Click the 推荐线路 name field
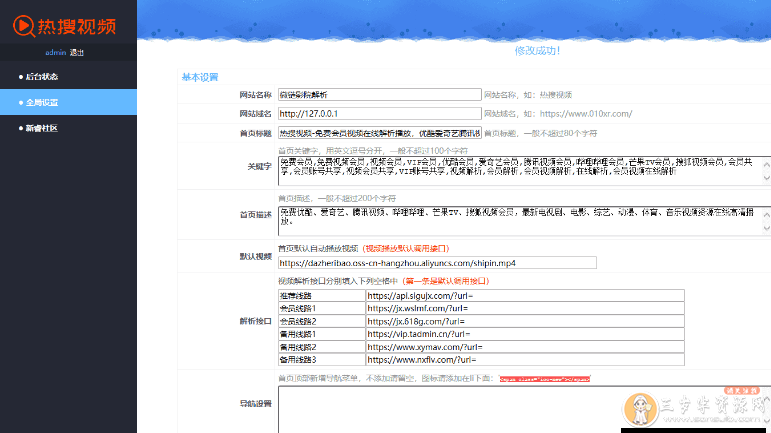771x433 pixels. click(x=321, y=296)
